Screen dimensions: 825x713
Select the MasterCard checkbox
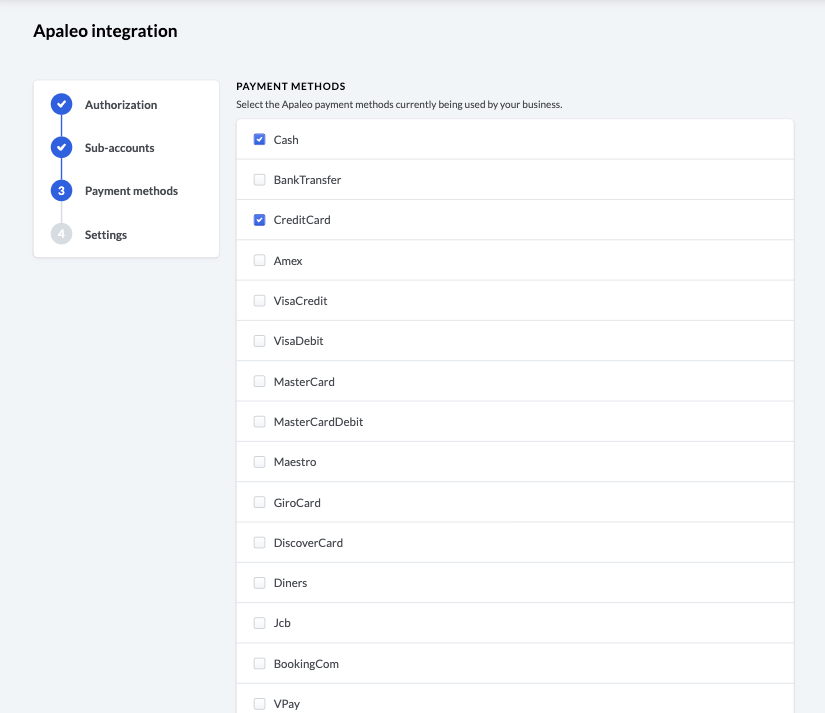coord(260,382)
